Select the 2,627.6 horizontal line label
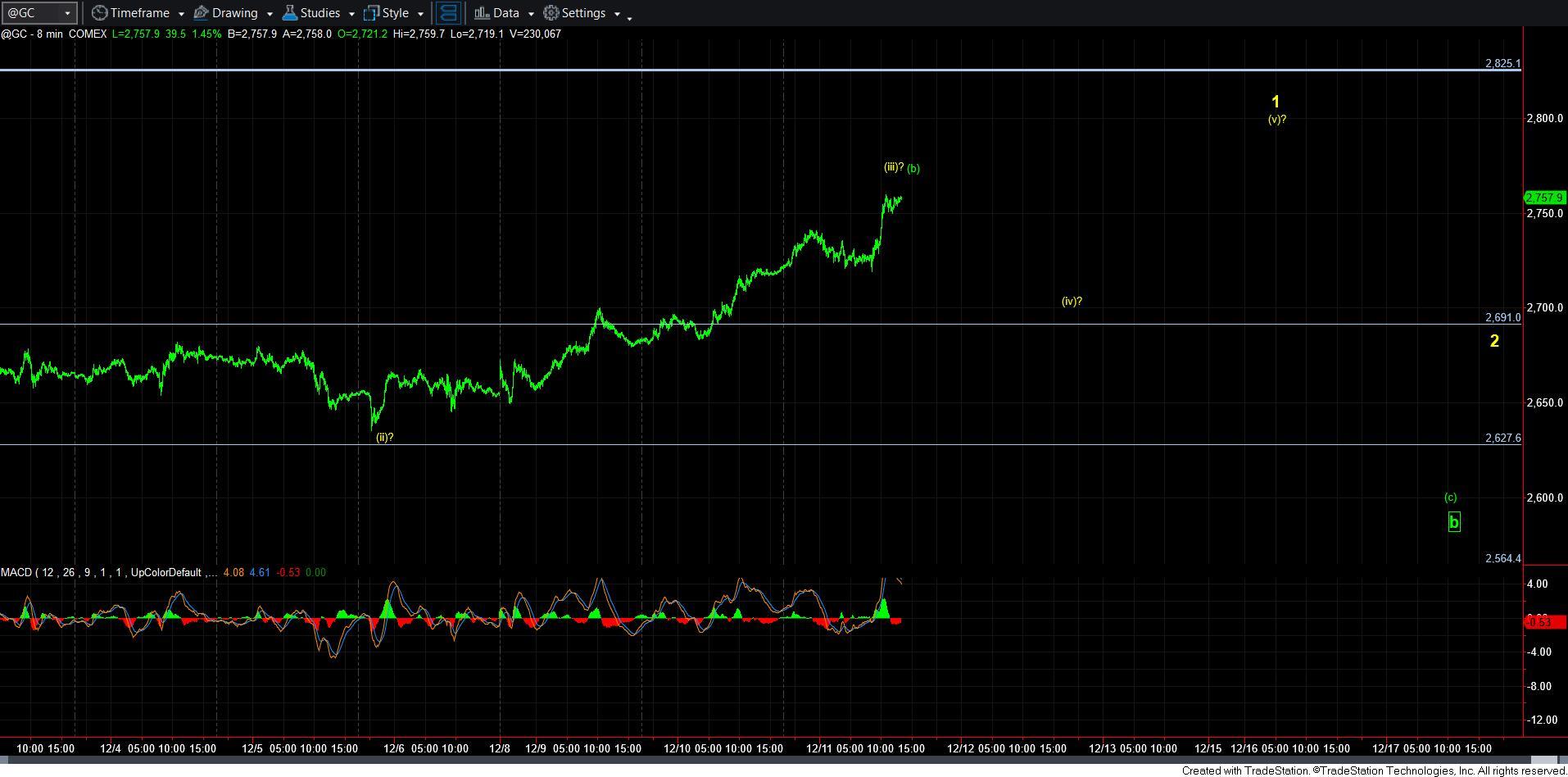This screenshot has width=1568, height=777. [x=1502, y=438]
